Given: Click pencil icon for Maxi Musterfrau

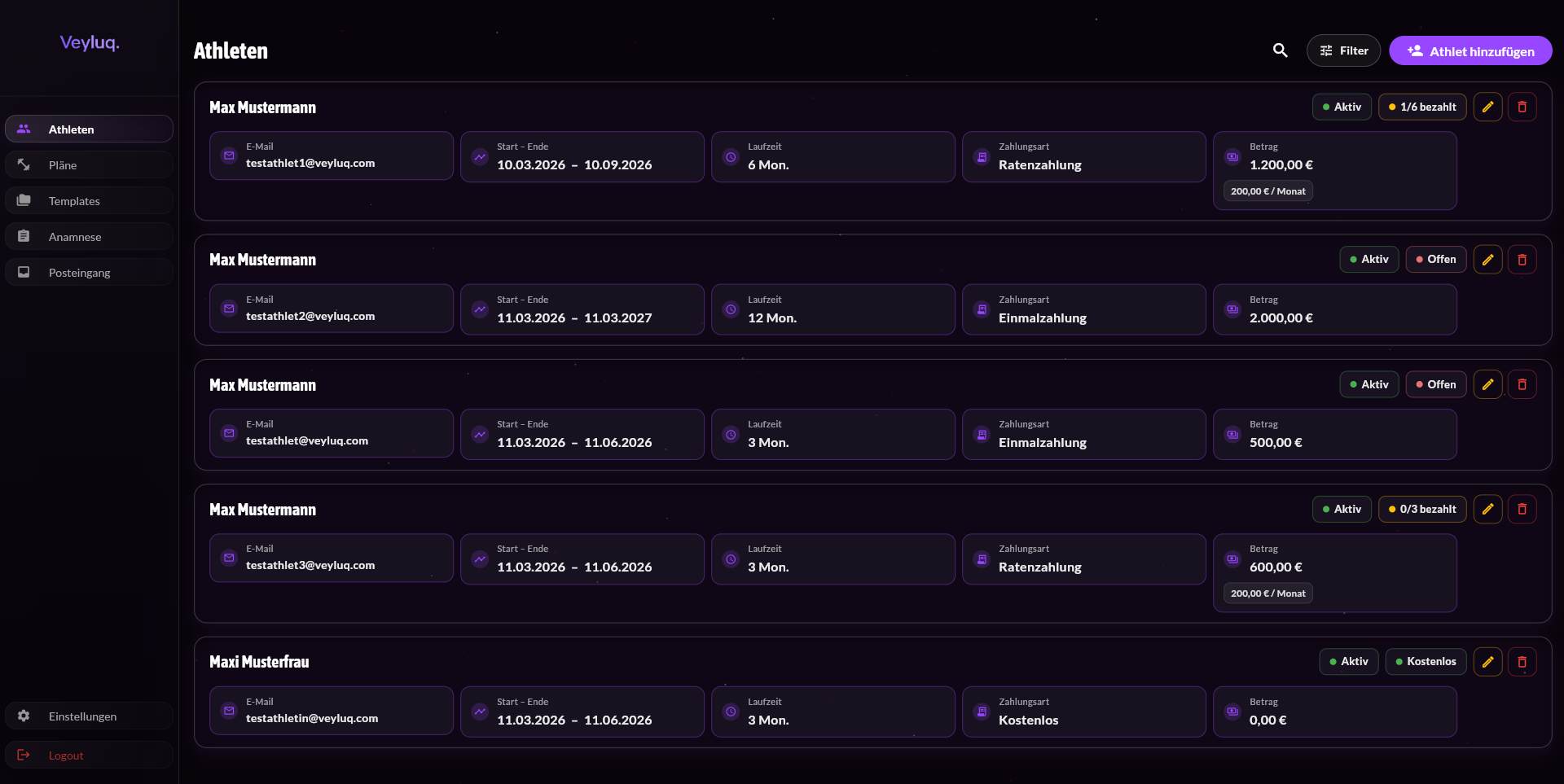Looking at the screenshot, I should tap(1487, 662).
